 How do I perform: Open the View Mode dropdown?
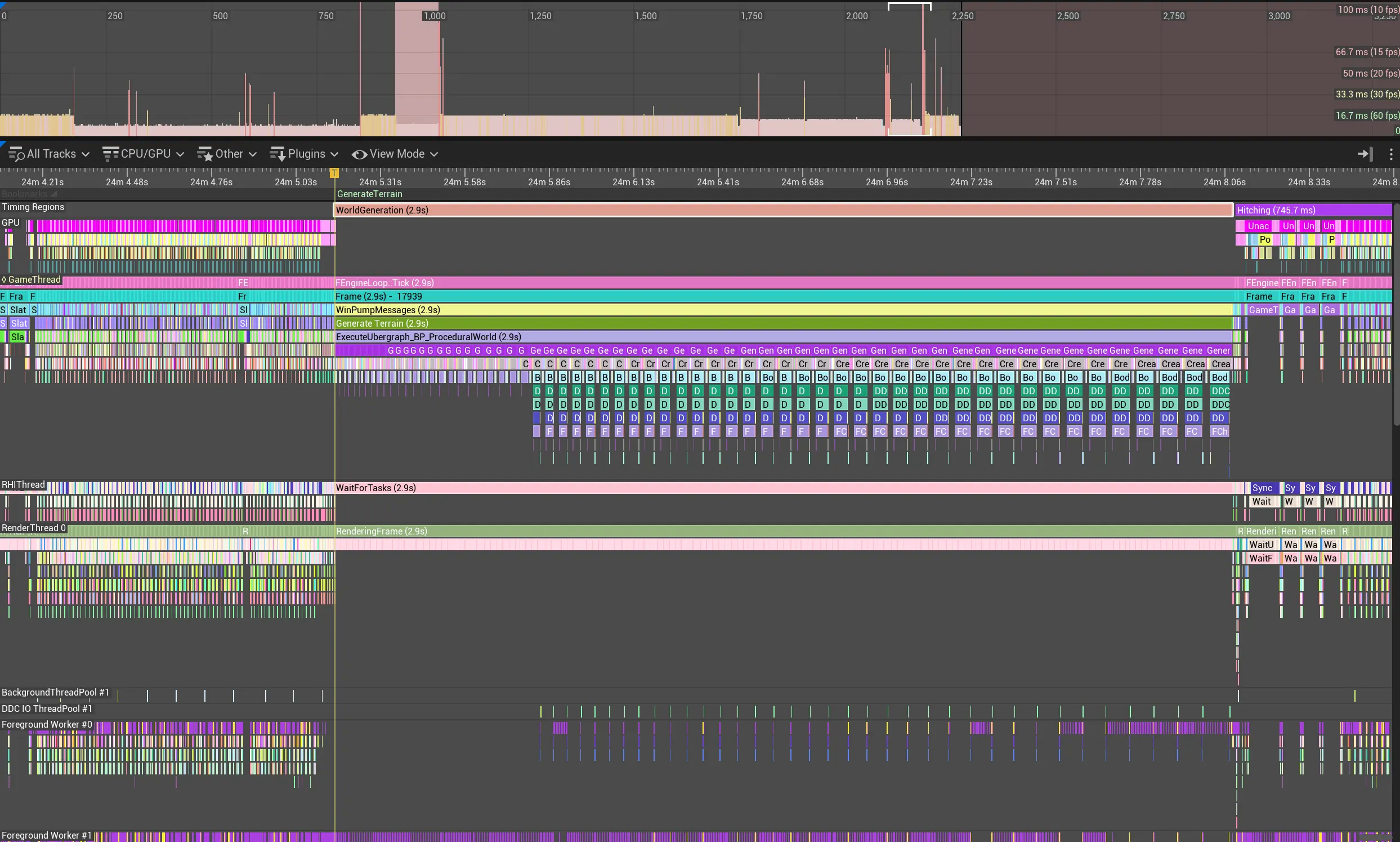(x=395, y=154)
